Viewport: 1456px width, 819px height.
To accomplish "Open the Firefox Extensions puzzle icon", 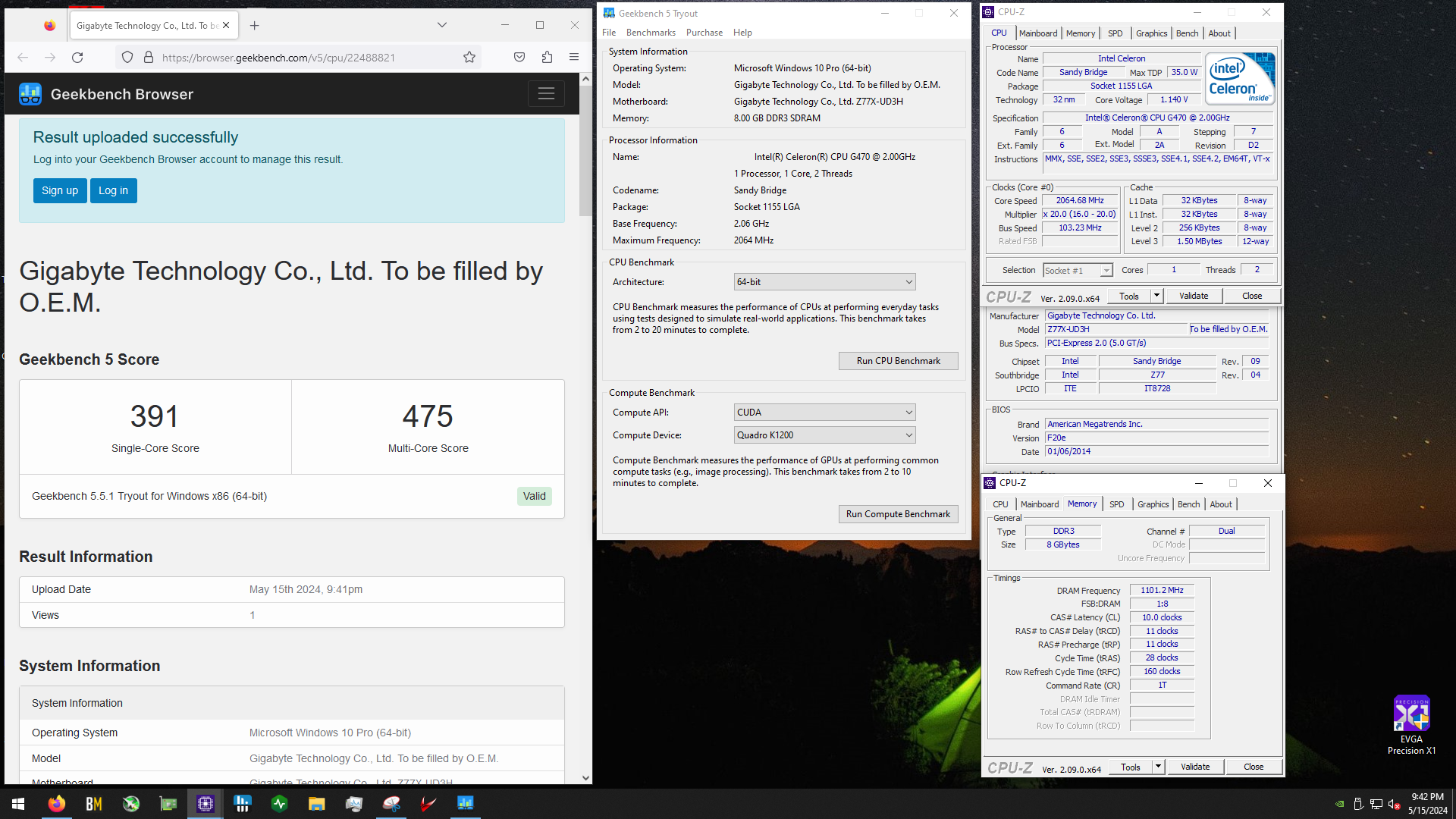I will pos(547,58).
